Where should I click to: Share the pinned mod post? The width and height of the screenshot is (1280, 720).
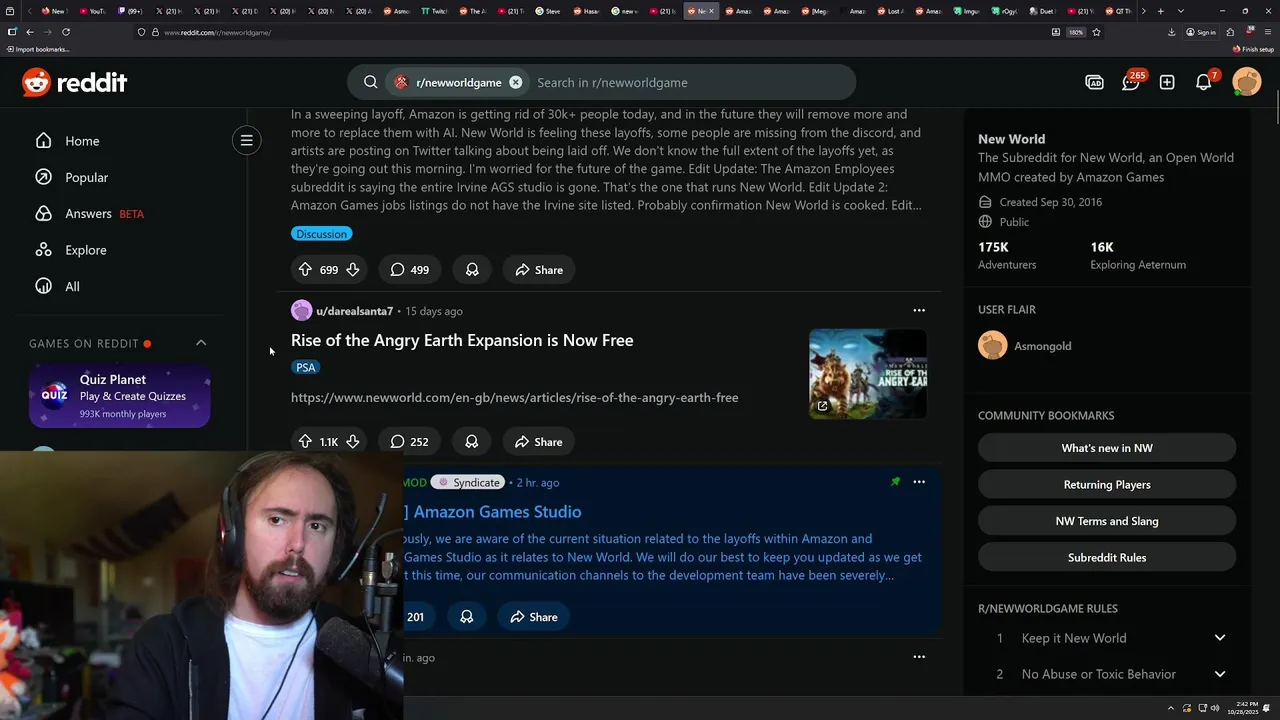[534, 617]
